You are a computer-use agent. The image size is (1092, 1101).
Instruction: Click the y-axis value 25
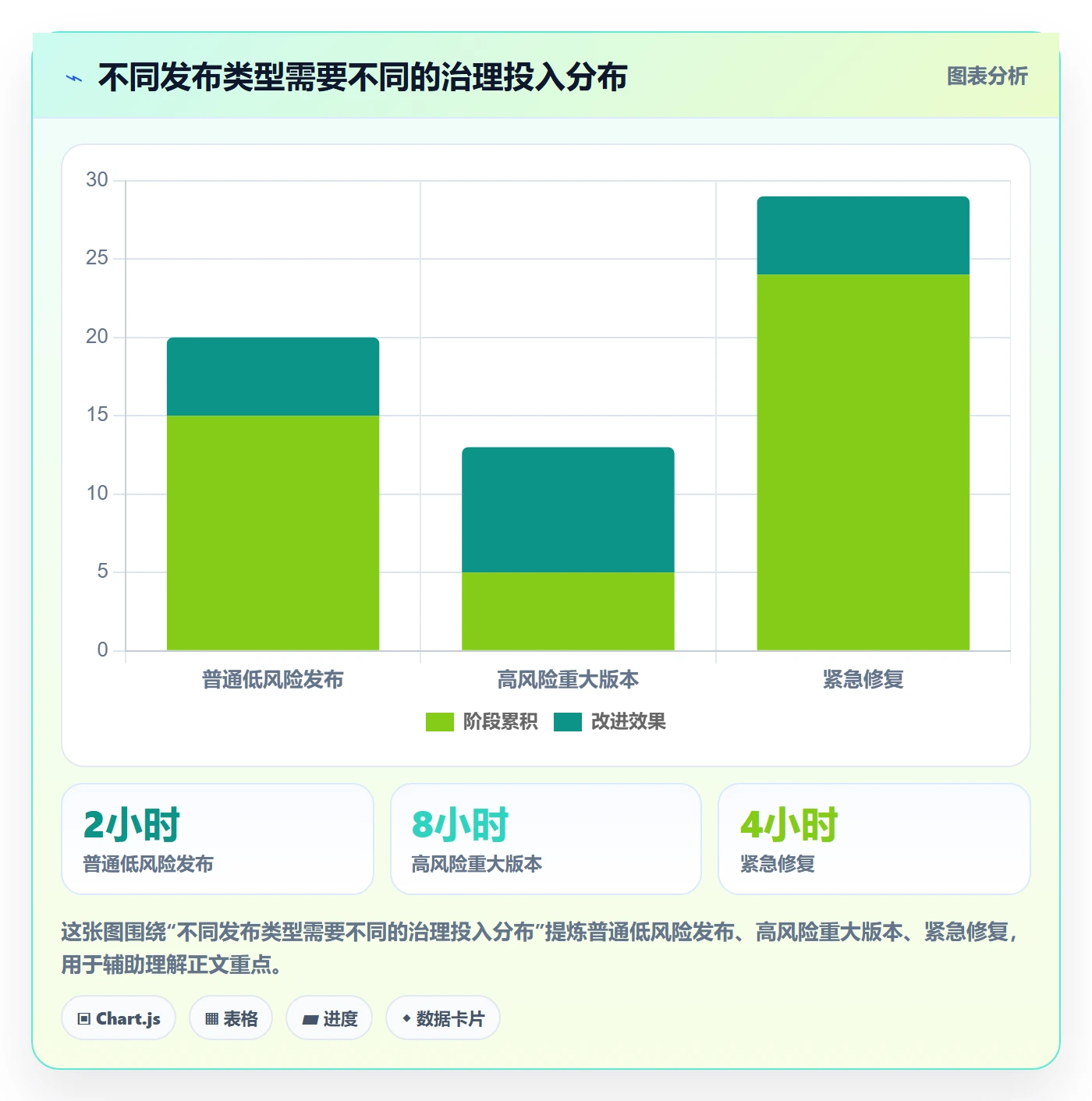tap(97, 258)
